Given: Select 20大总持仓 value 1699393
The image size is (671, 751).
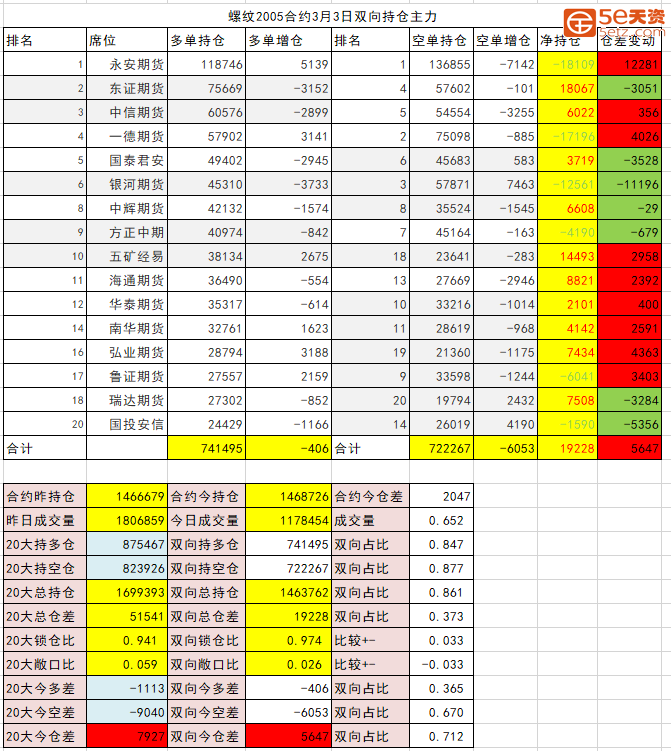Looking at the screenshot, I should pos(127,592).
